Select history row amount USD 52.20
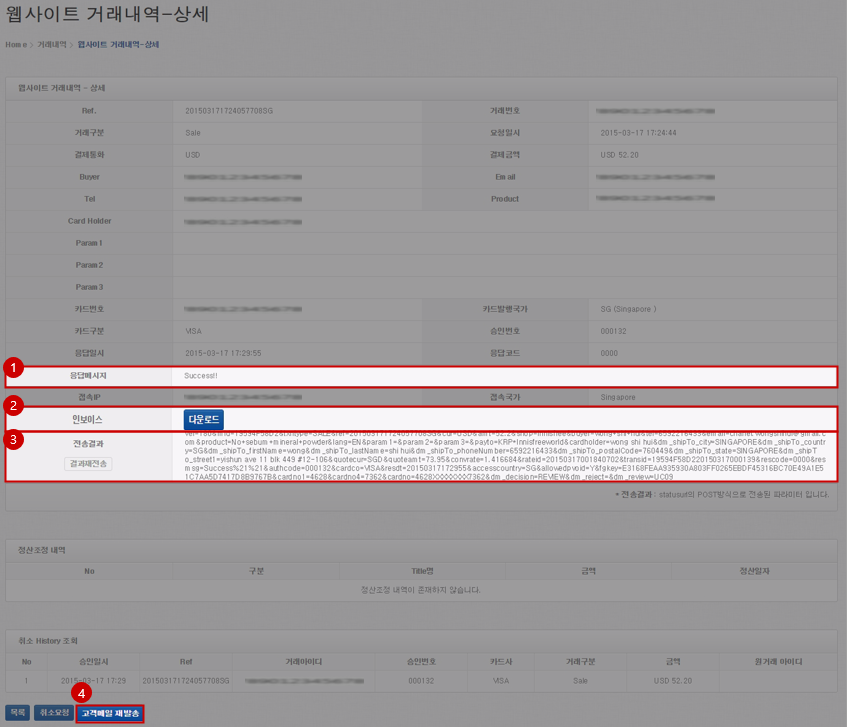Viewport: 847px width, 727px height. 673,681
